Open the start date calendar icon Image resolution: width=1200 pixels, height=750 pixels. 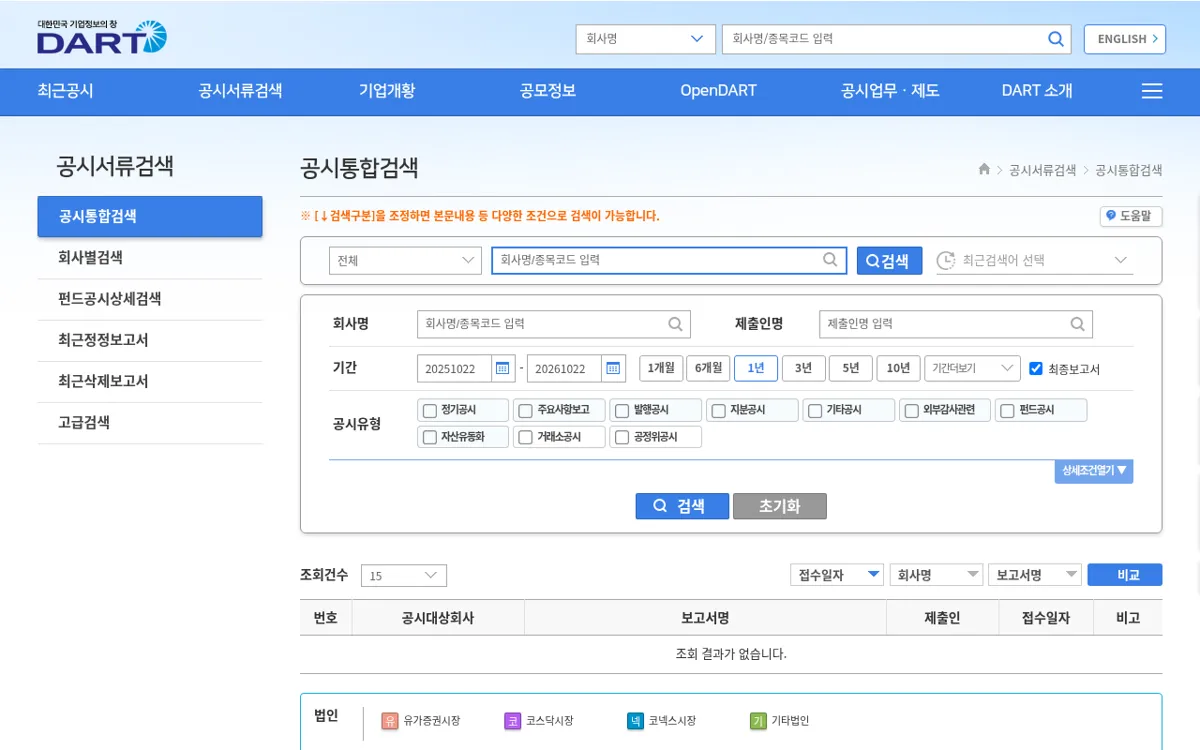click(503, 368)
